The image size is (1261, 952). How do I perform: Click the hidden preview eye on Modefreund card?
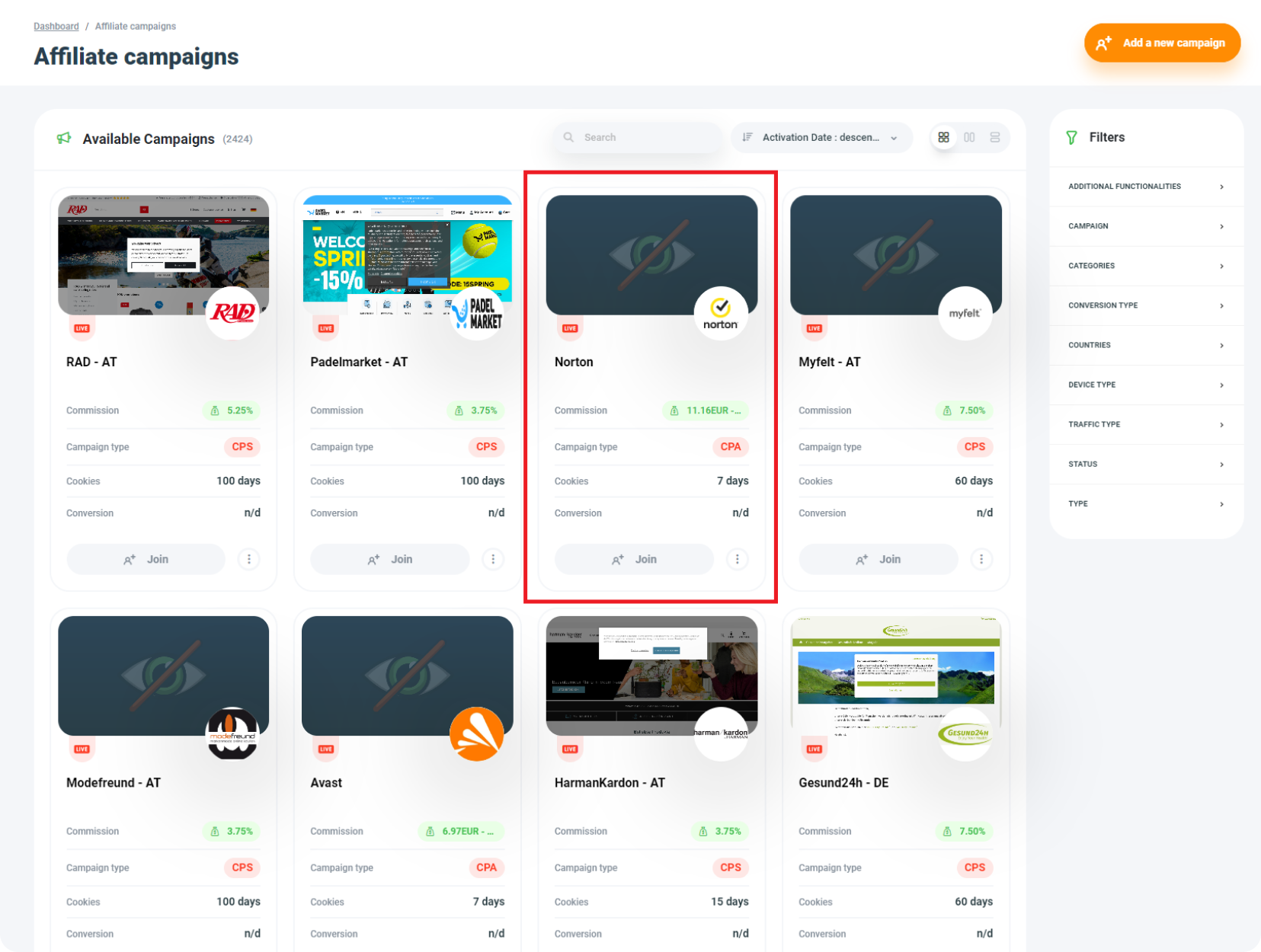(163, 675)
